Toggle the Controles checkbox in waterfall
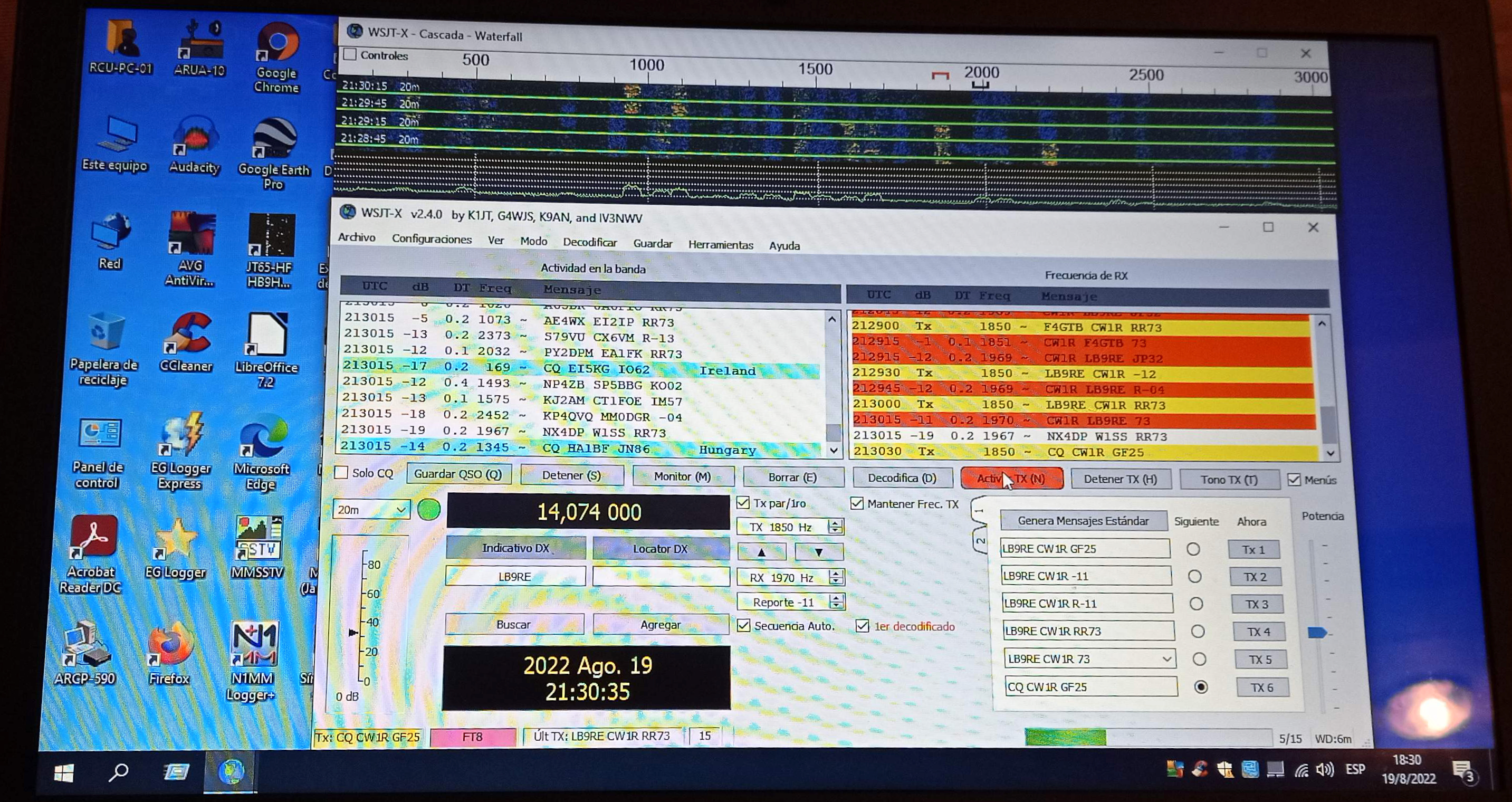1512x802 pixels. tap(350, 54)
